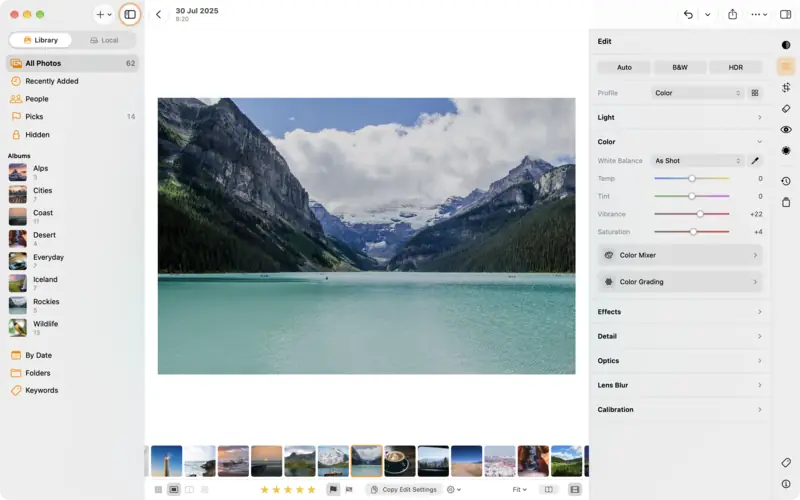Open the Picks collection
The width and height of the screenshot is (800, 500).
pyautogui.click(x=72, y=116)
